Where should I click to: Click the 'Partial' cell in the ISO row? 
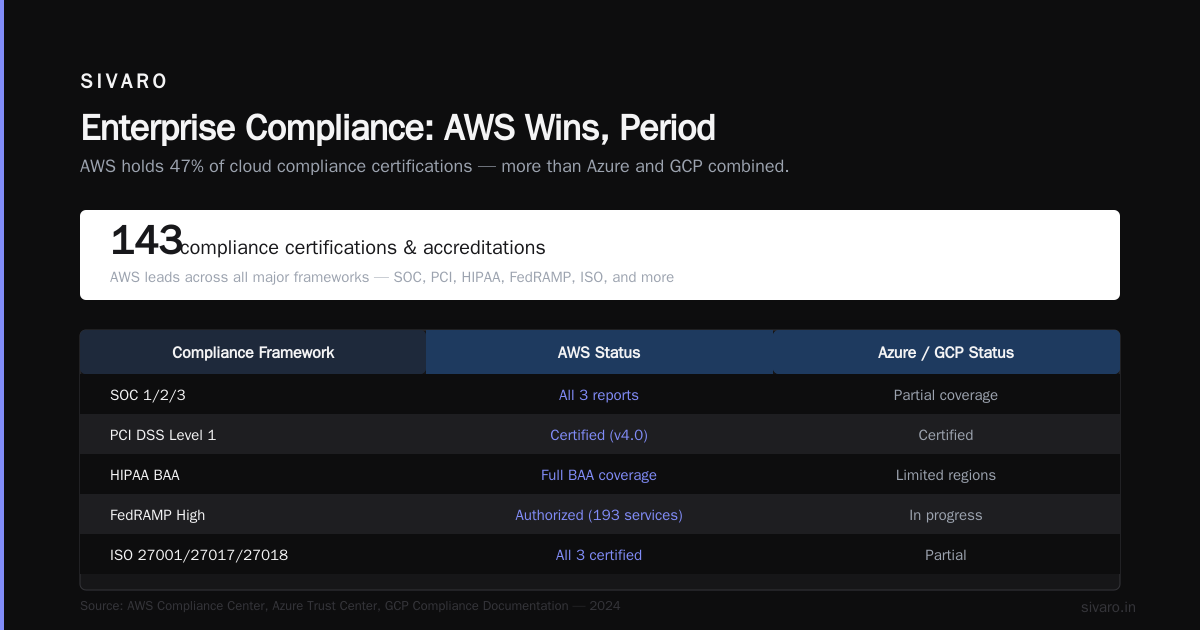[946, 555]
